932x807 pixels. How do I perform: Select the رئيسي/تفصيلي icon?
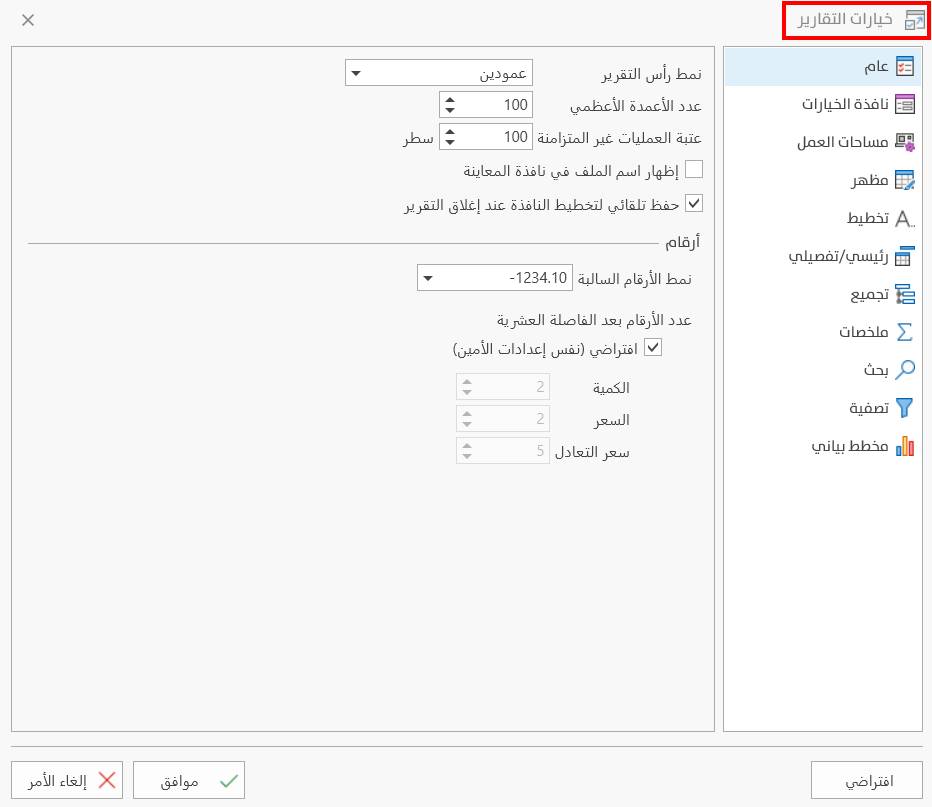pyautogui.click(x=905, y=256)
